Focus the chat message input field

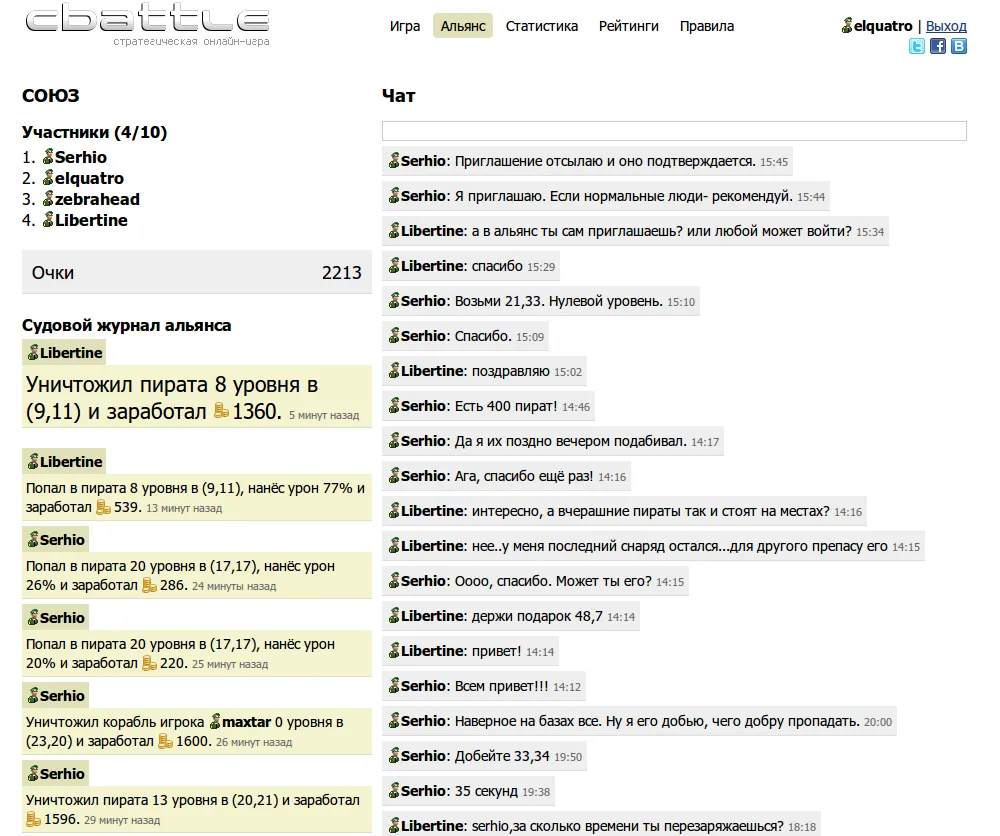(674, 131)
